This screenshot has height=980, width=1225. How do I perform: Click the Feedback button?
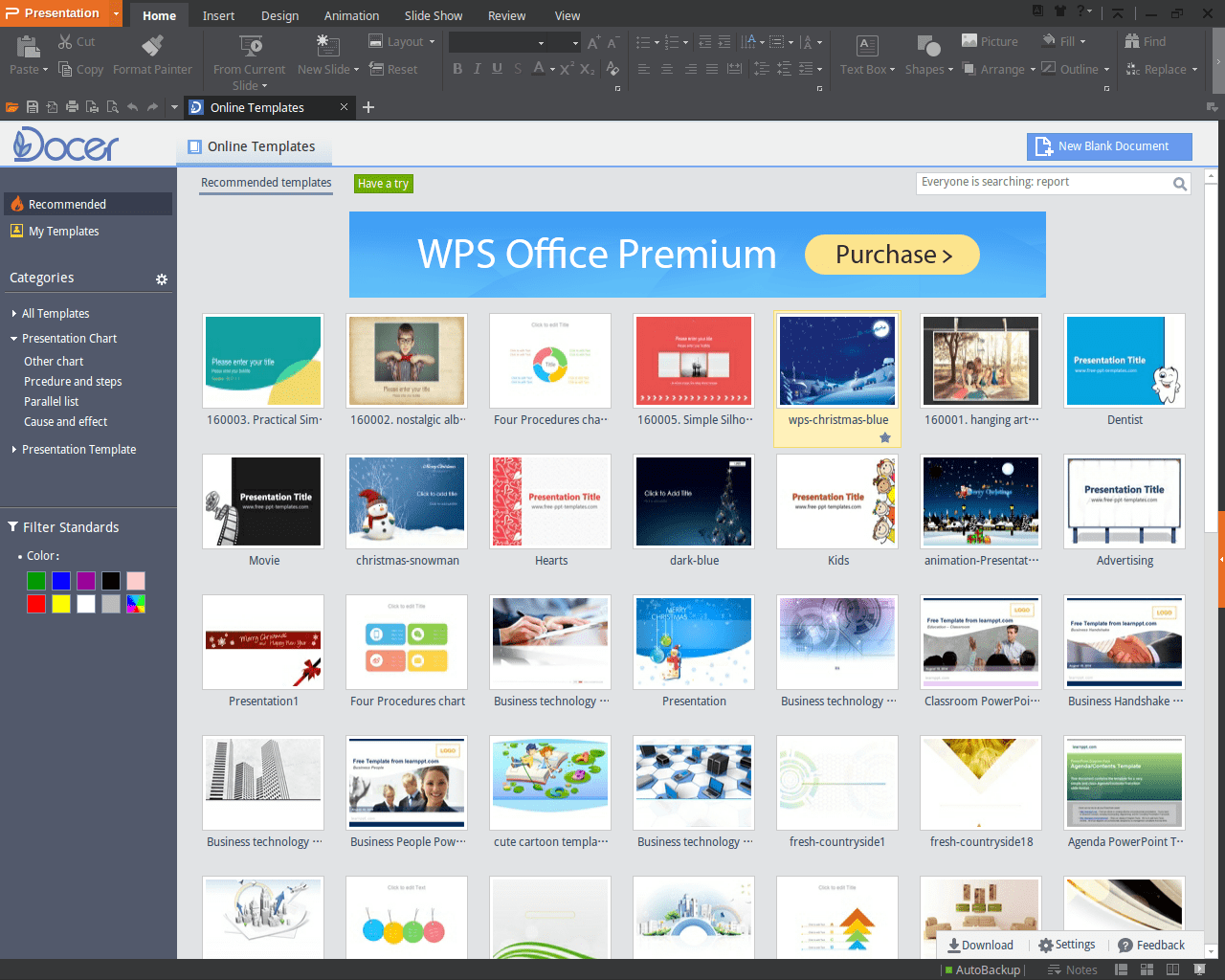[x=1151, y=946]
